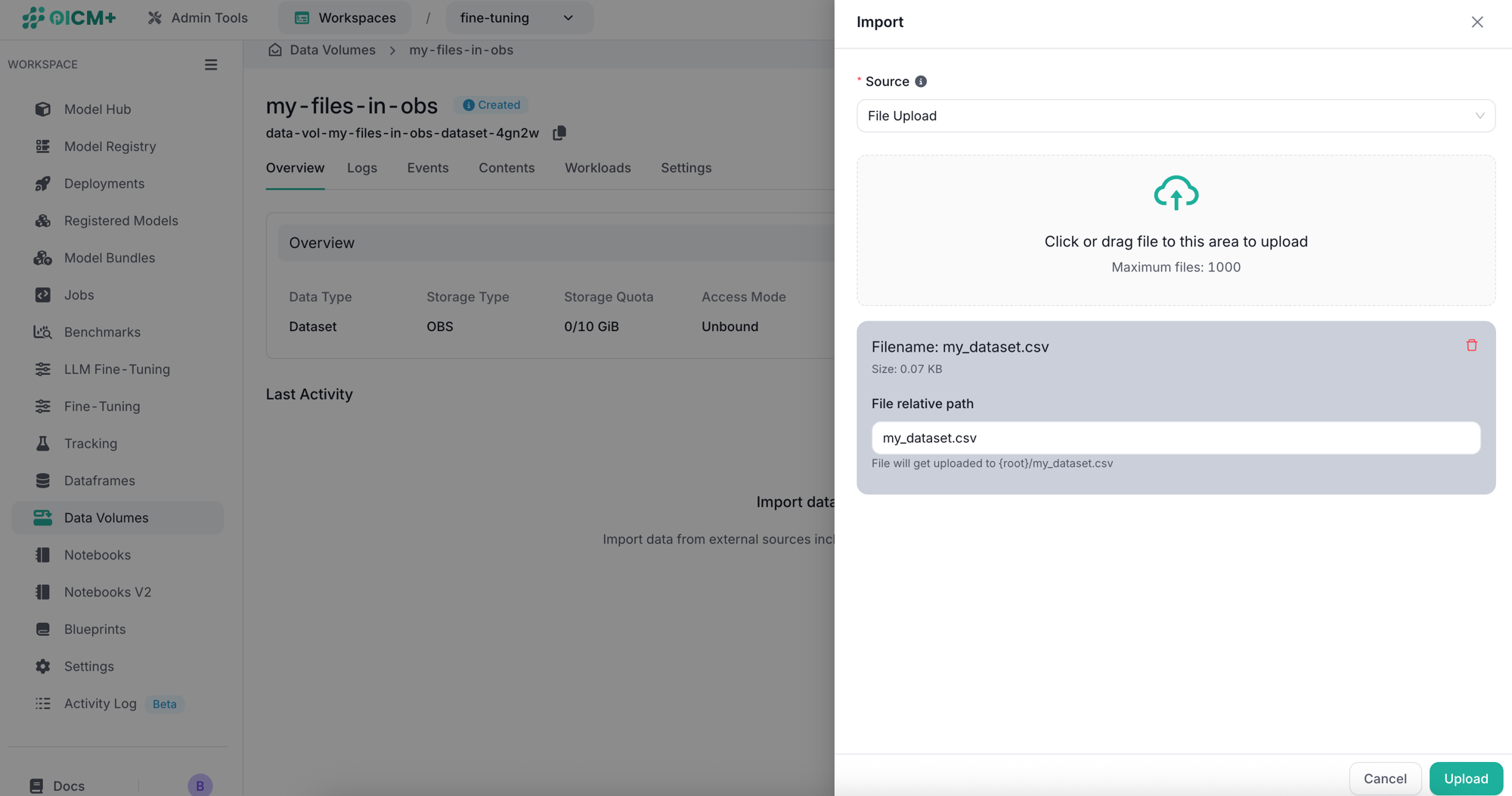1512x796 pixels.
Task: Open Benchmarks in the sidebar
Action: coord(102,332)
